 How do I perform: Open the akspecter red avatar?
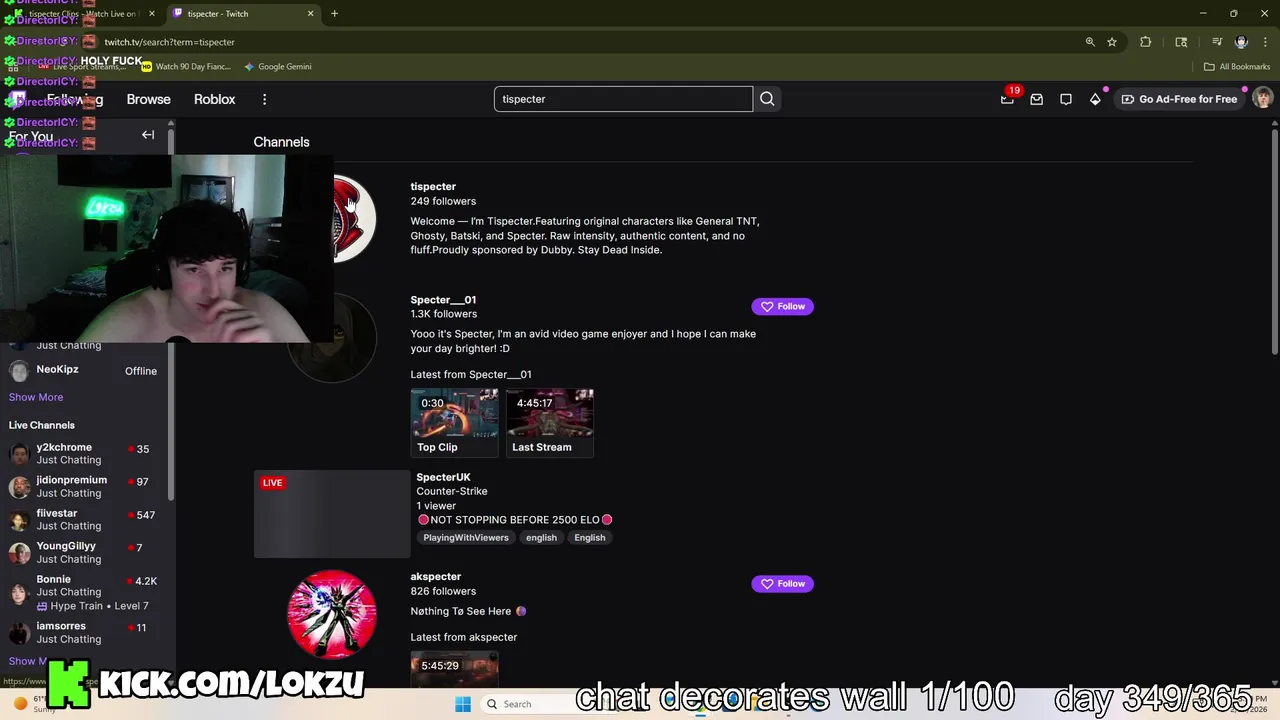pos(332,614)
